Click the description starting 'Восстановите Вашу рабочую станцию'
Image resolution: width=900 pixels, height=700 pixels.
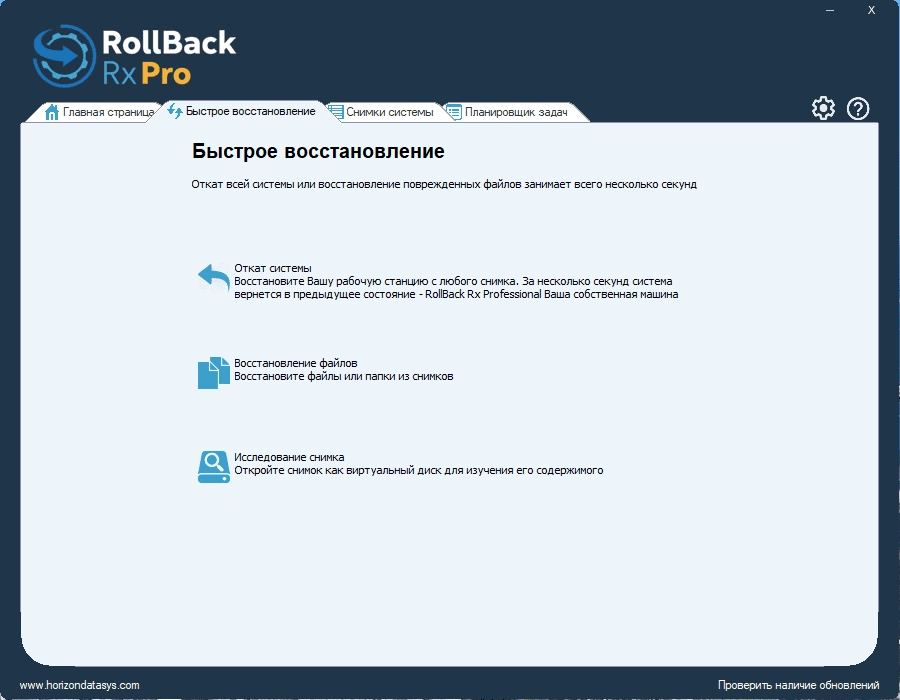(x=456, y=287)
